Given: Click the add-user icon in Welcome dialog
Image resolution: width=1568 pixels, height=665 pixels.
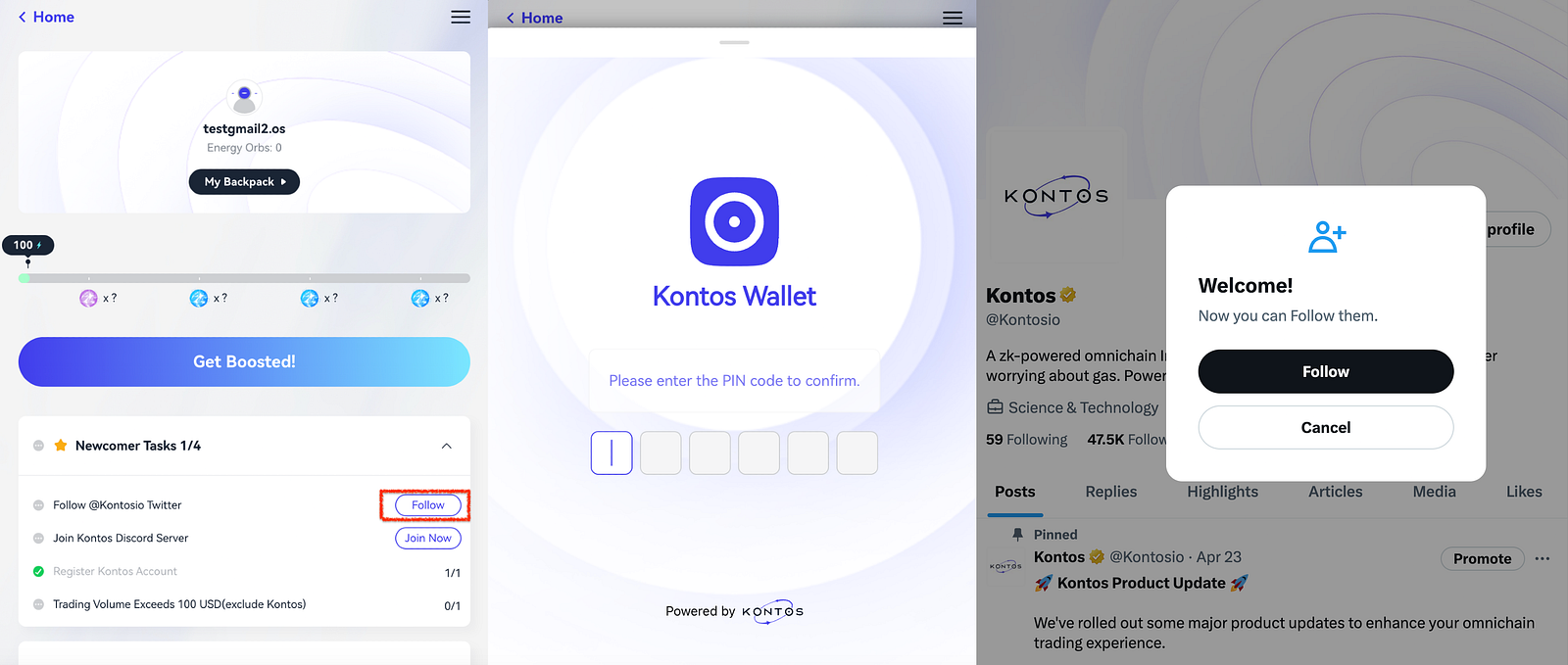Looking at the screenshot, I should [1326, 237].
